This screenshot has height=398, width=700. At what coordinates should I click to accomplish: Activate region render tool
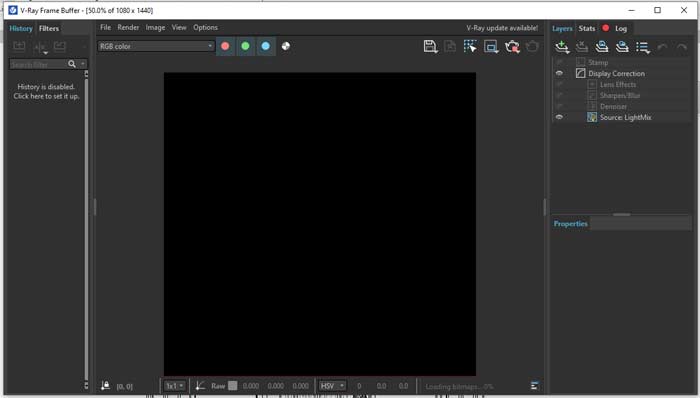point(491,46)
